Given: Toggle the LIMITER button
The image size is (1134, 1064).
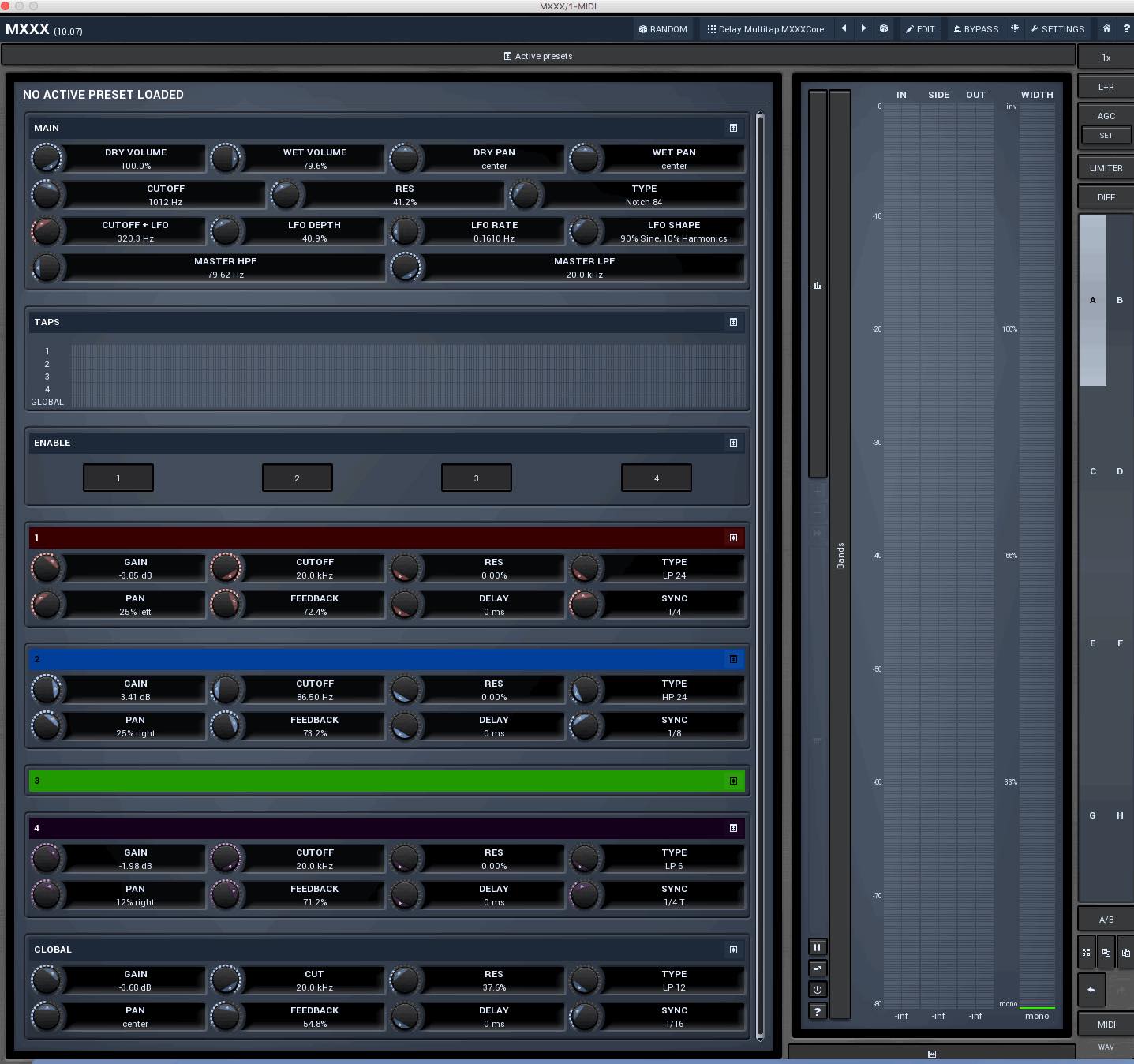Looking at the screenshot, I should 1106,168.
